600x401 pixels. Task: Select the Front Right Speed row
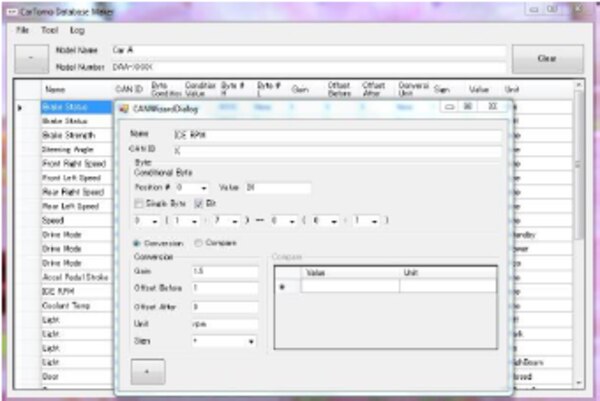[76, 164]
